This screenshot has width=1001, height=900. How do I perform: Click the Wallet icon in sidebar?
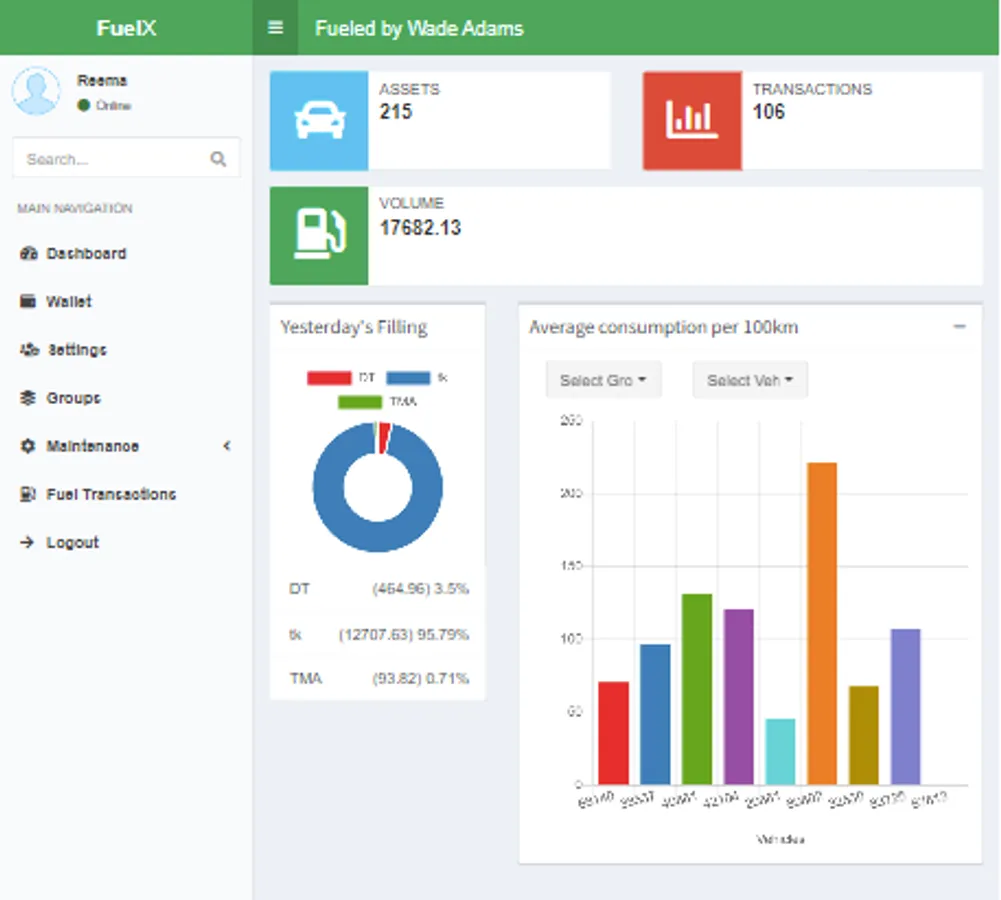pyautogui.click(x=27, y=301)
